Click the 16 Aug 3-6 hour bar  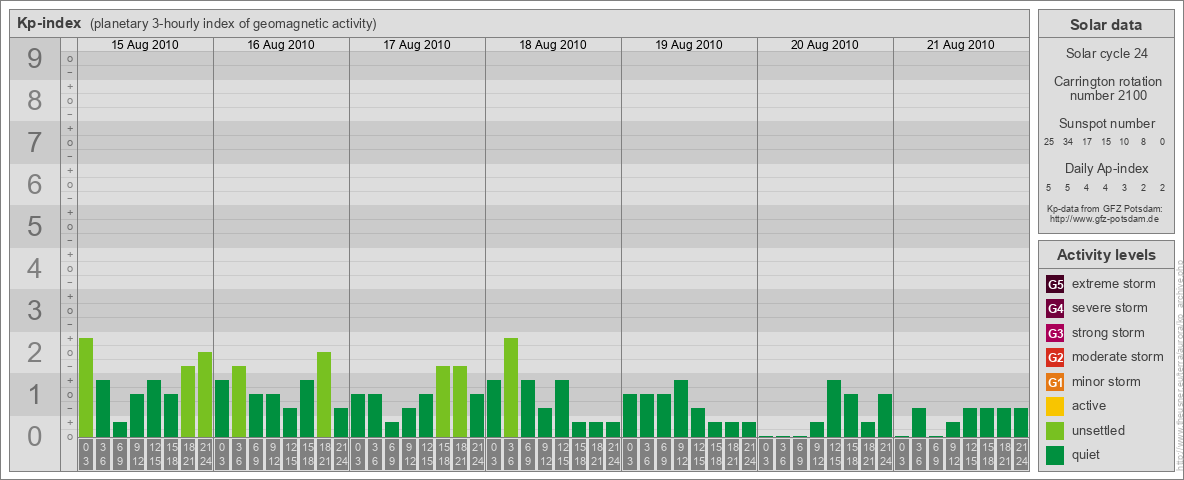pos(239,402)
